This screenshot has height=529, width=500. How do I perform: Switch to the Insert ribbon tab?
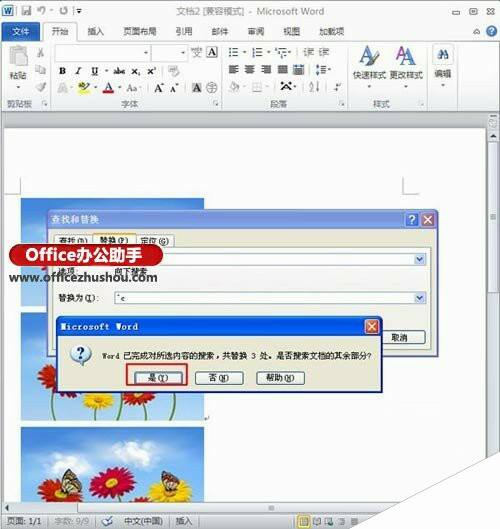pos(95,32)
